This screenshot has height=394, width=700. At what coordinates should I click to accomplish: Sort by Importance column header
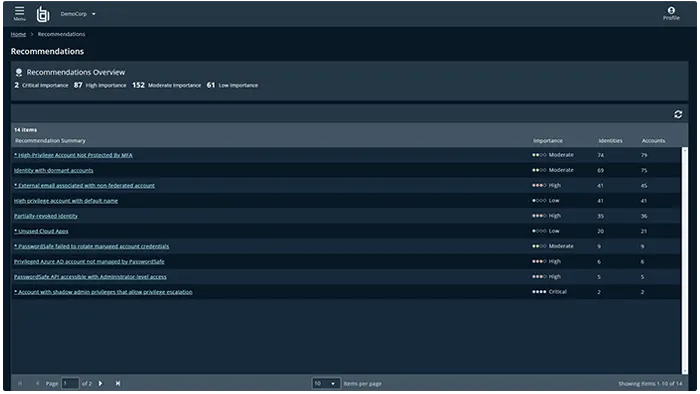[x=548, y=141]
